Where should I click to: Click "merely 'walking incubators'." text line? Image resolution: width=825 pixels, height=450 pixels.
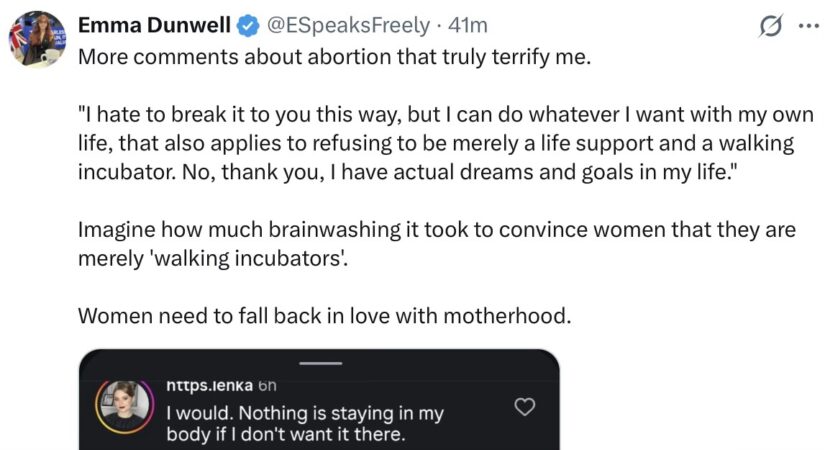(x=213, y=259)
